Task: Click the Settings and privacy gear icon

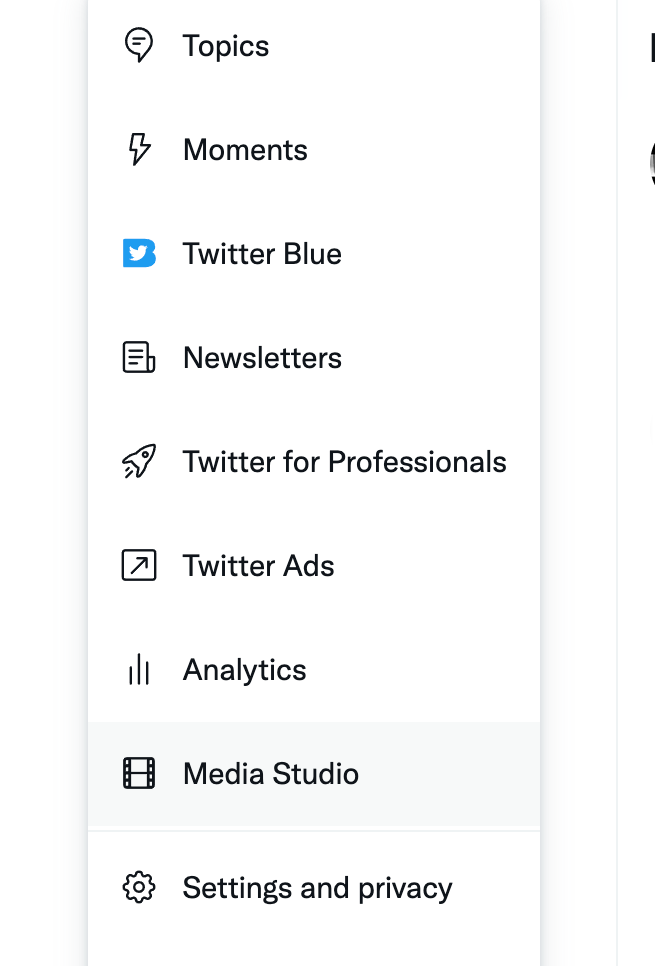Action: point(139,887)
